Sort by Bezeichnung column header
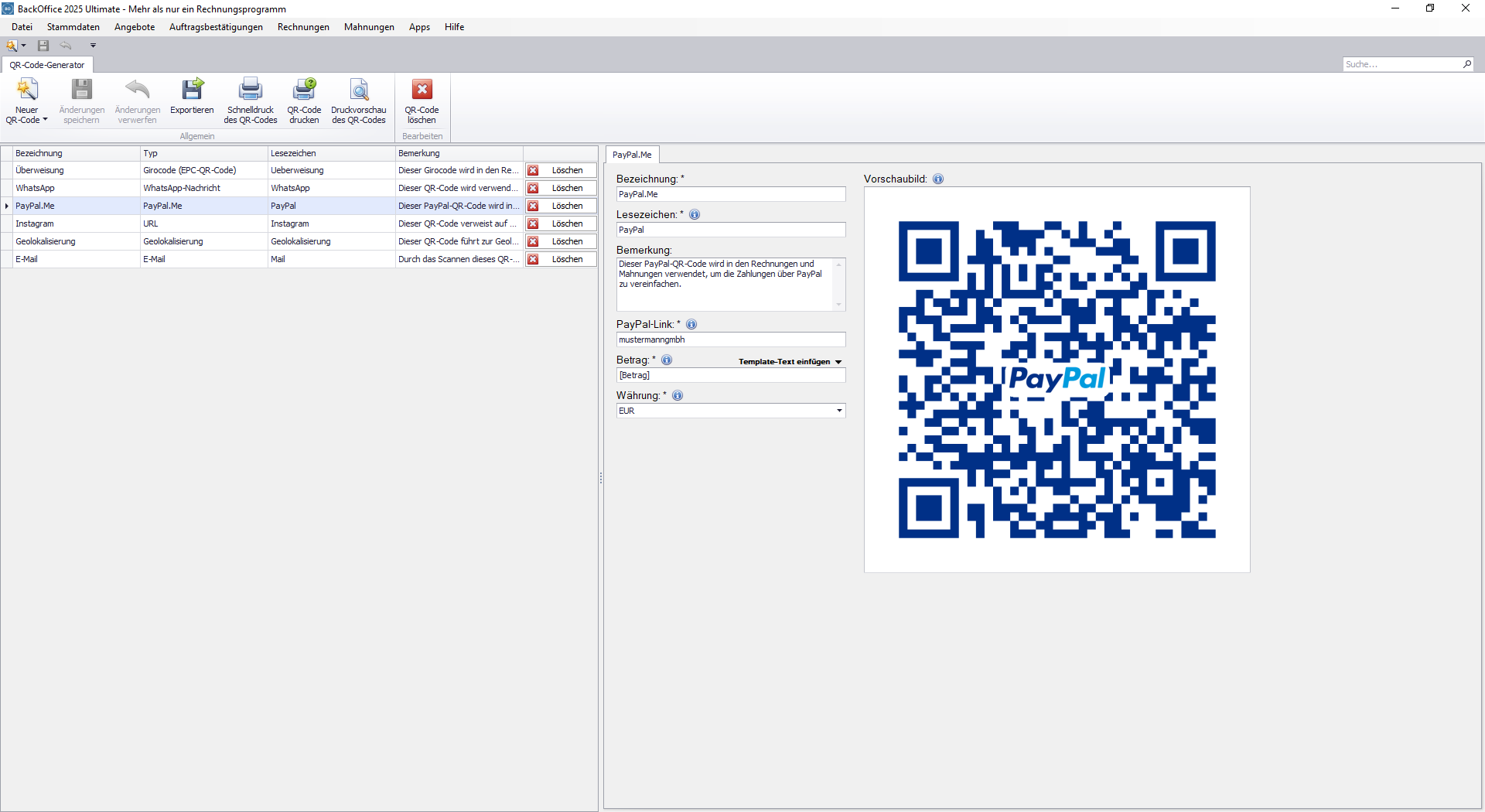Screen dimensions: 1485x812 point(77,153)
